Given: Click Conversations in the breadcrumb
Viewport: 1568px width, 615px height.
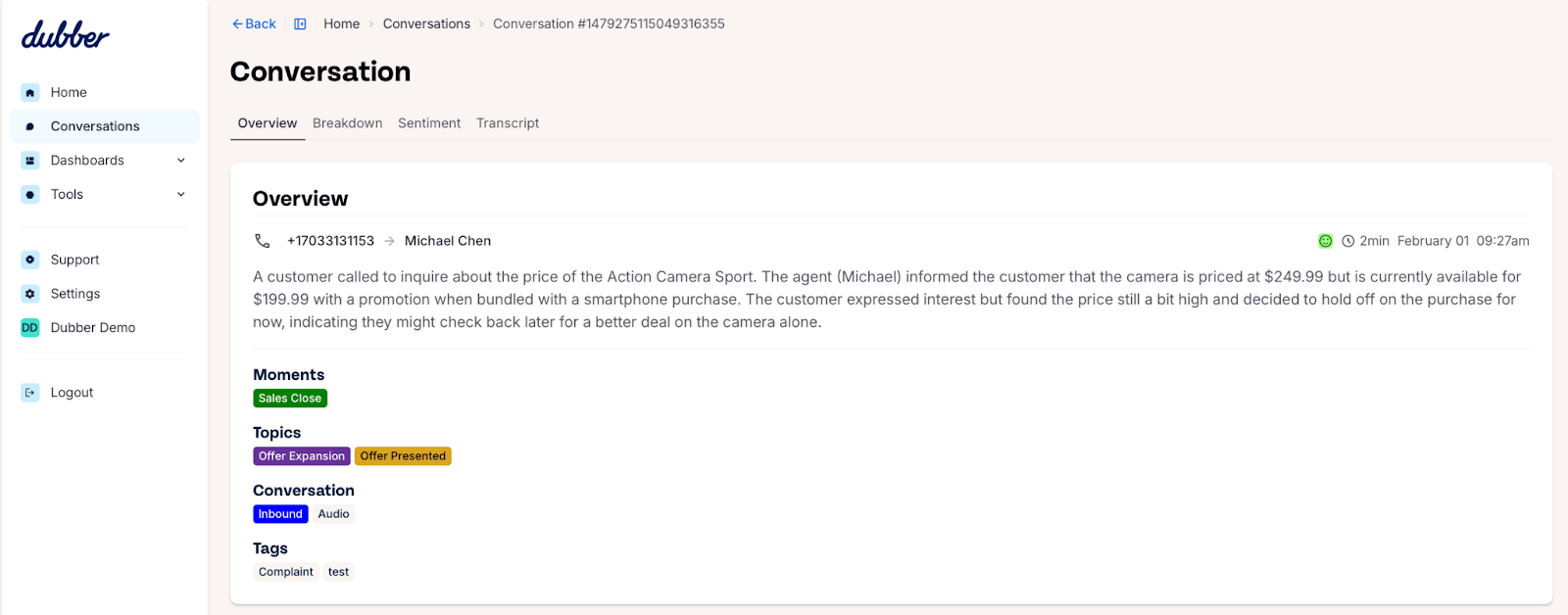Looking at the screenshot, I should (x=426, y=24).
